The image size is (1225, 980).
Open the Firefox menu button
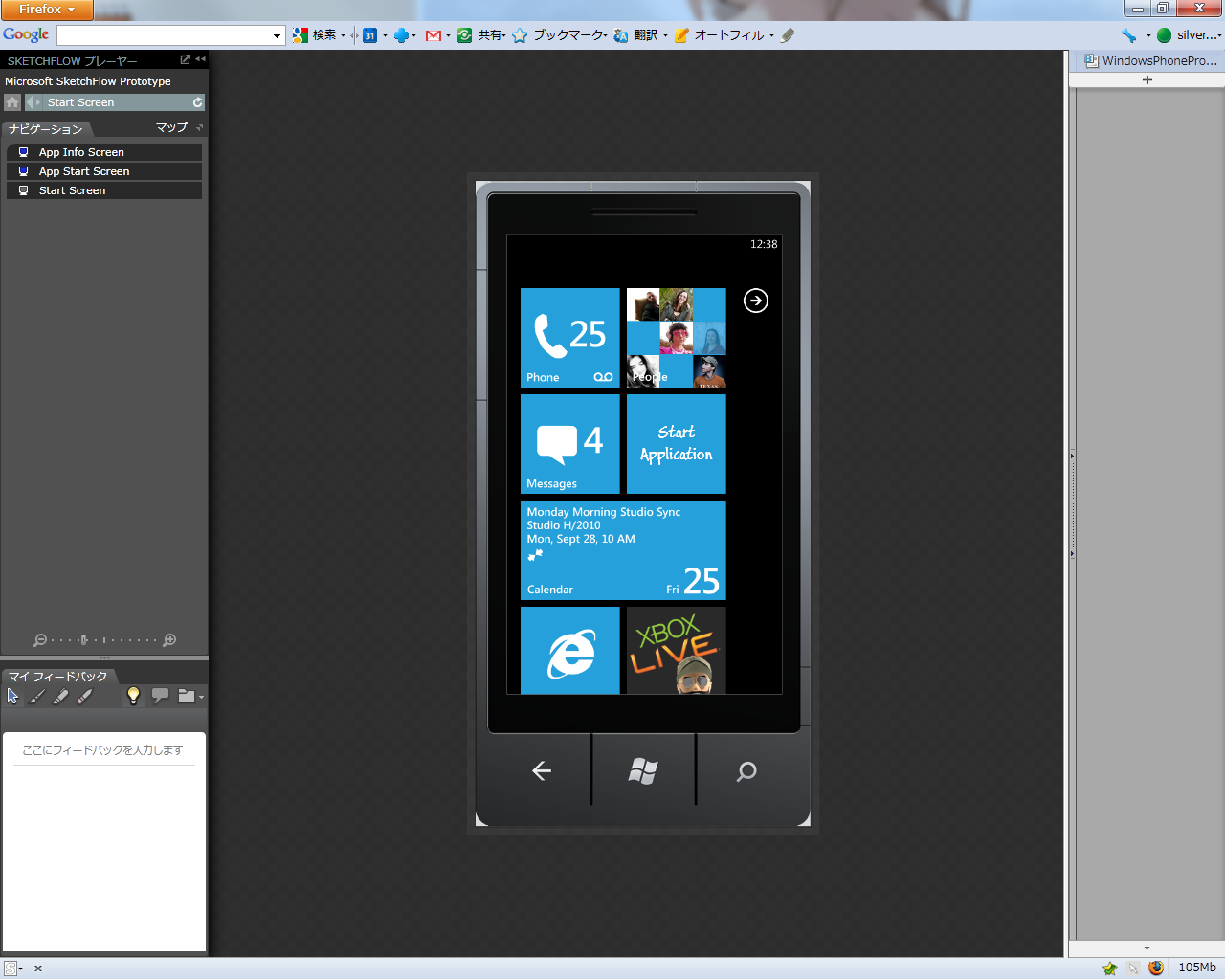(47, 10)
